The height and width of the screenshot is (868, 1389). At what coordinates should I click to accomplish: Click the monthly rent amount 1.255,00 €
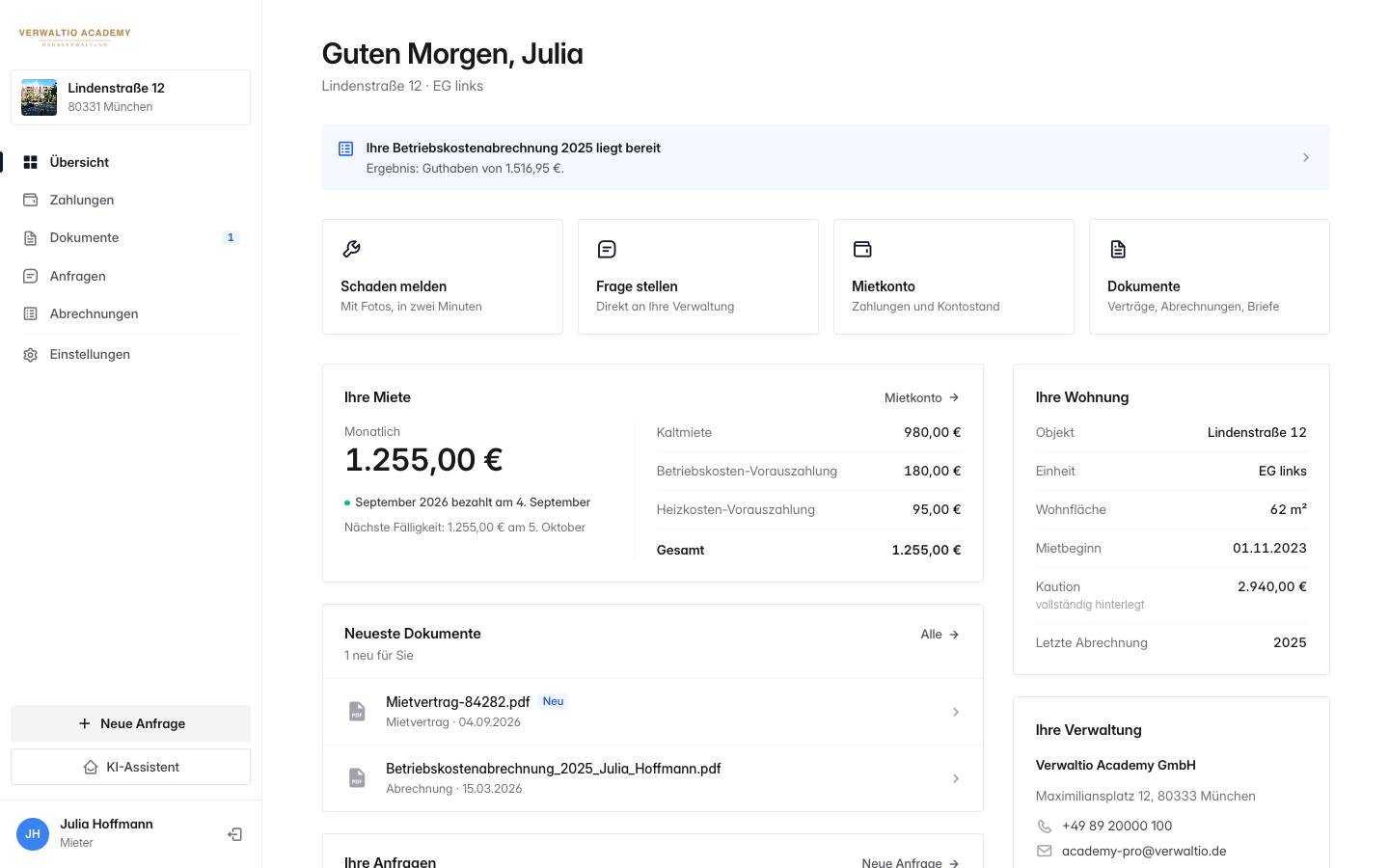pyautogui.click(x=423, y=460)
